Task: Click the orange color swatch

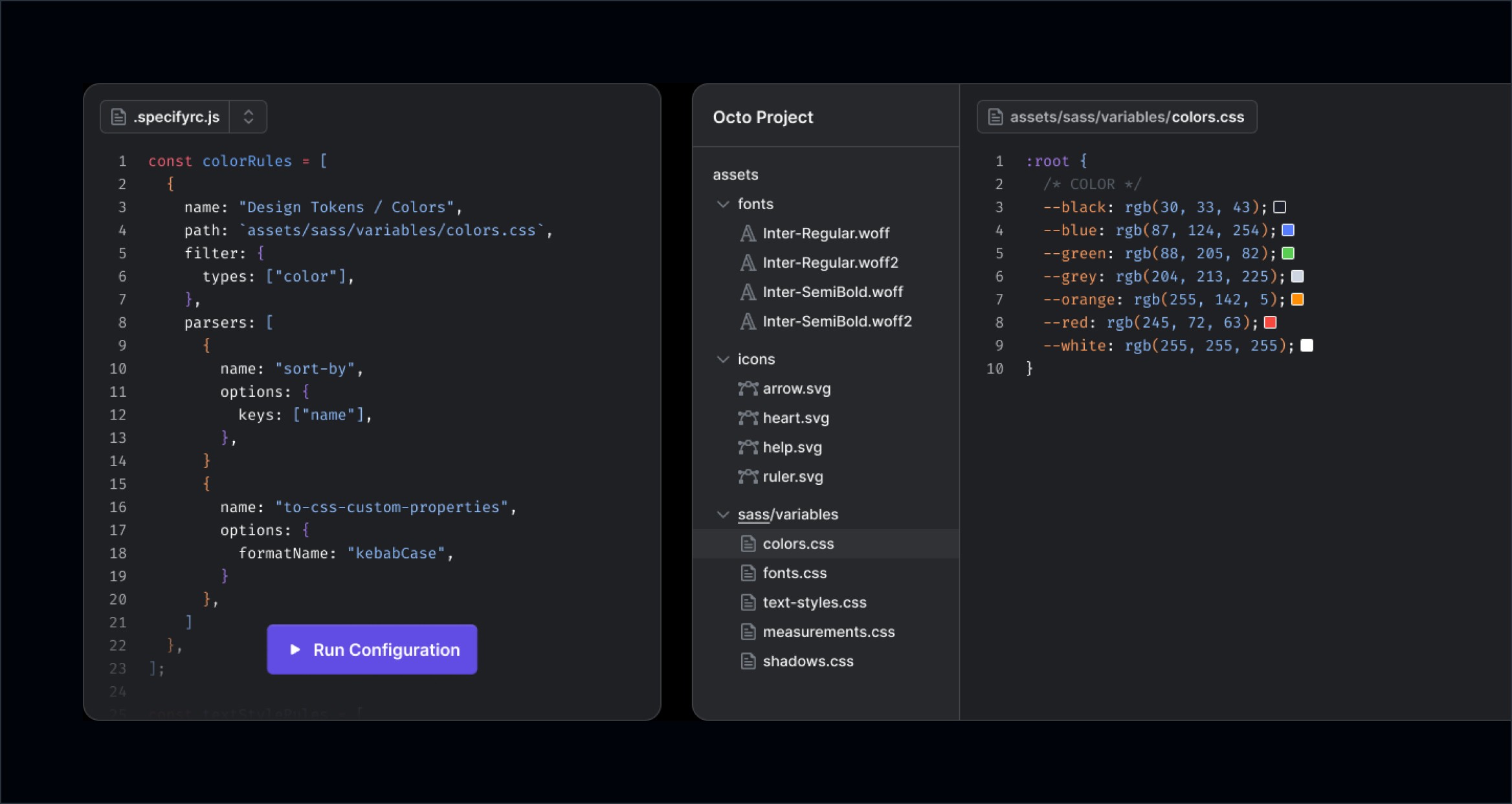Action: tap(1297, 300)
